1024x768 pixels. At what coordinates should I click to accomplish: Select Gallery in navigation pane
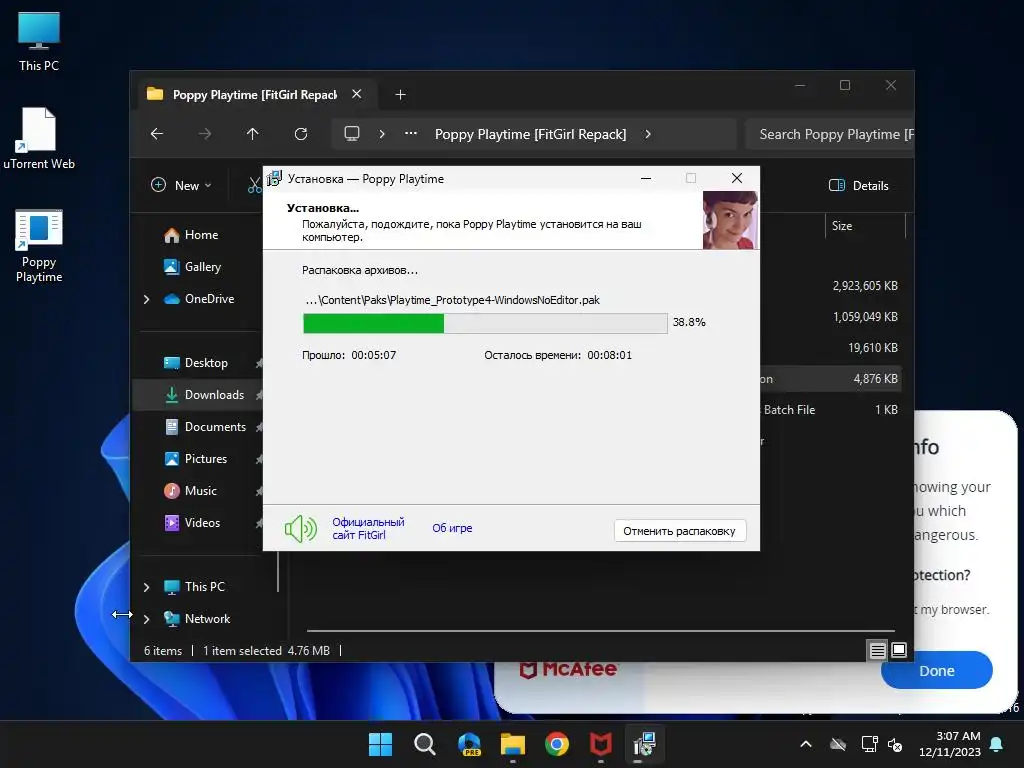(x=192, y=267)
